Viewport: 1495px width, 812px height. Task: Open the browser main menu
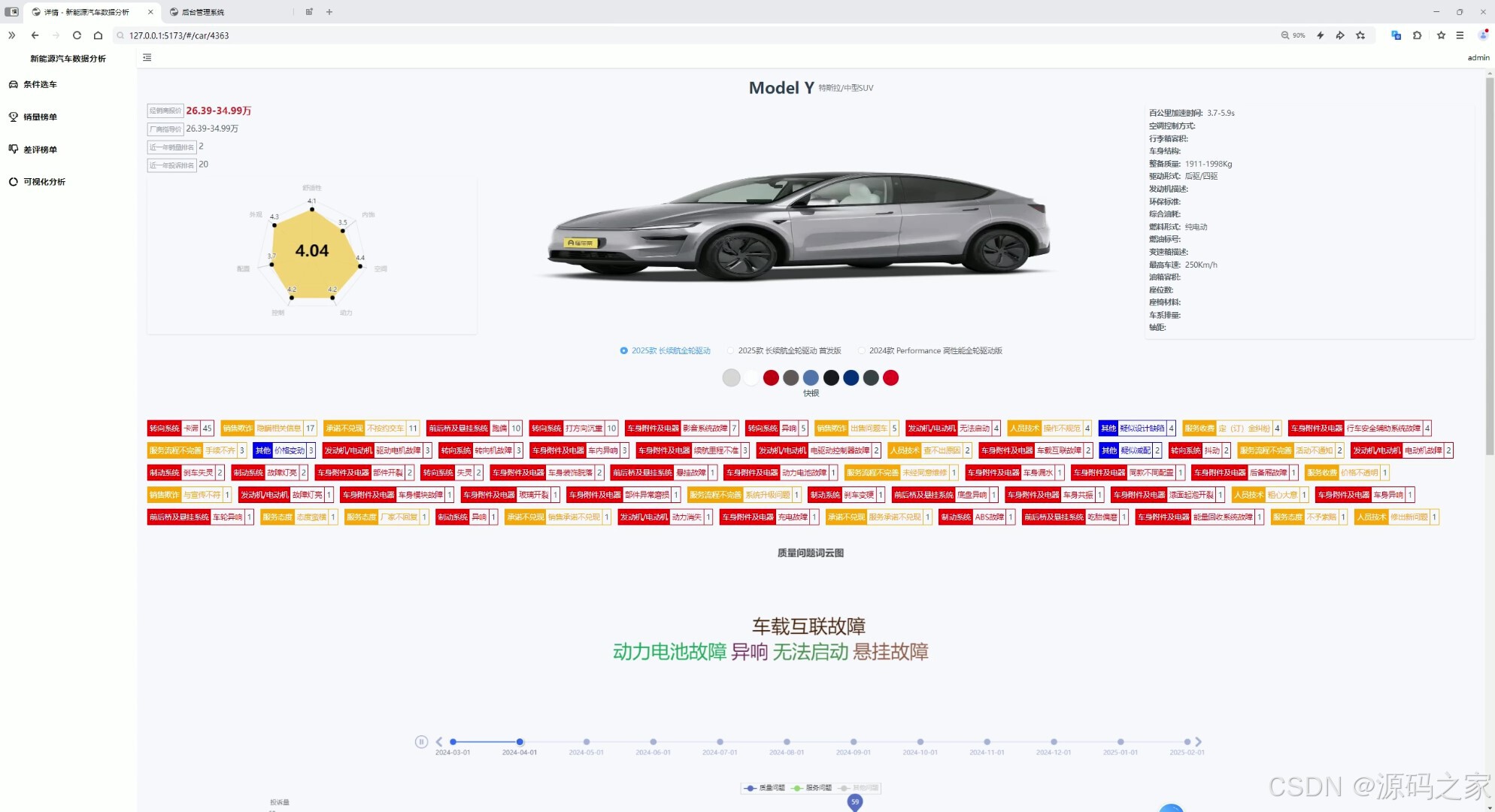[x=1460, y=35]
